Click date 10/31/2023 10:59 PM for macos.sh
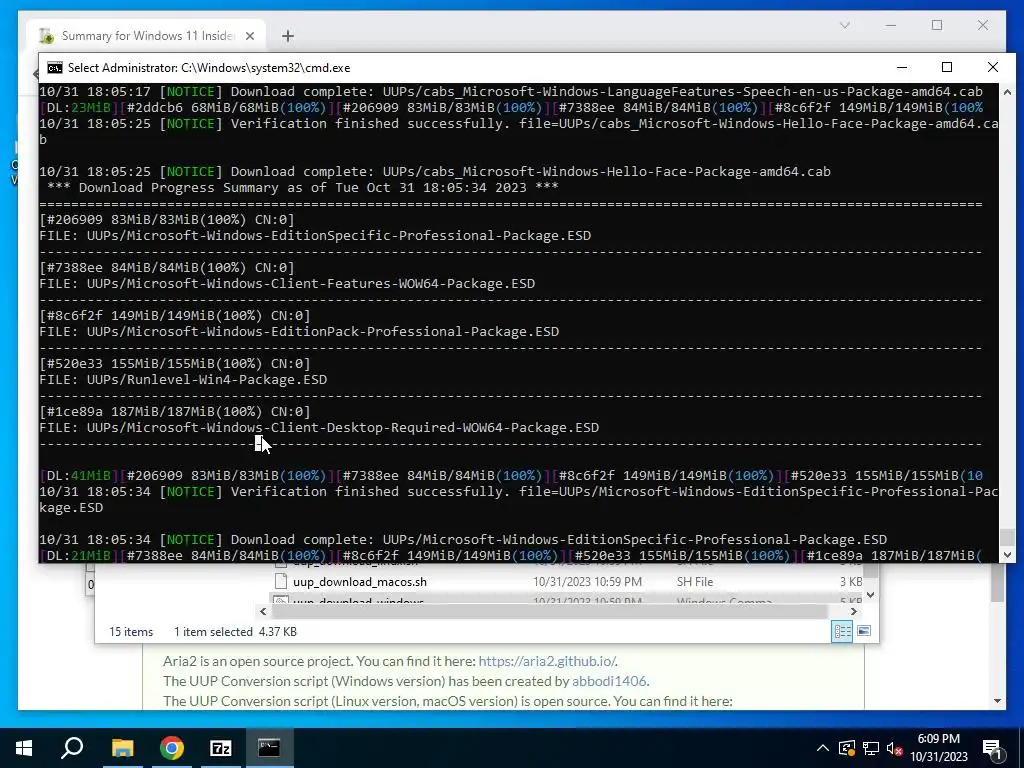The image size is (1024, 768). 587,581
